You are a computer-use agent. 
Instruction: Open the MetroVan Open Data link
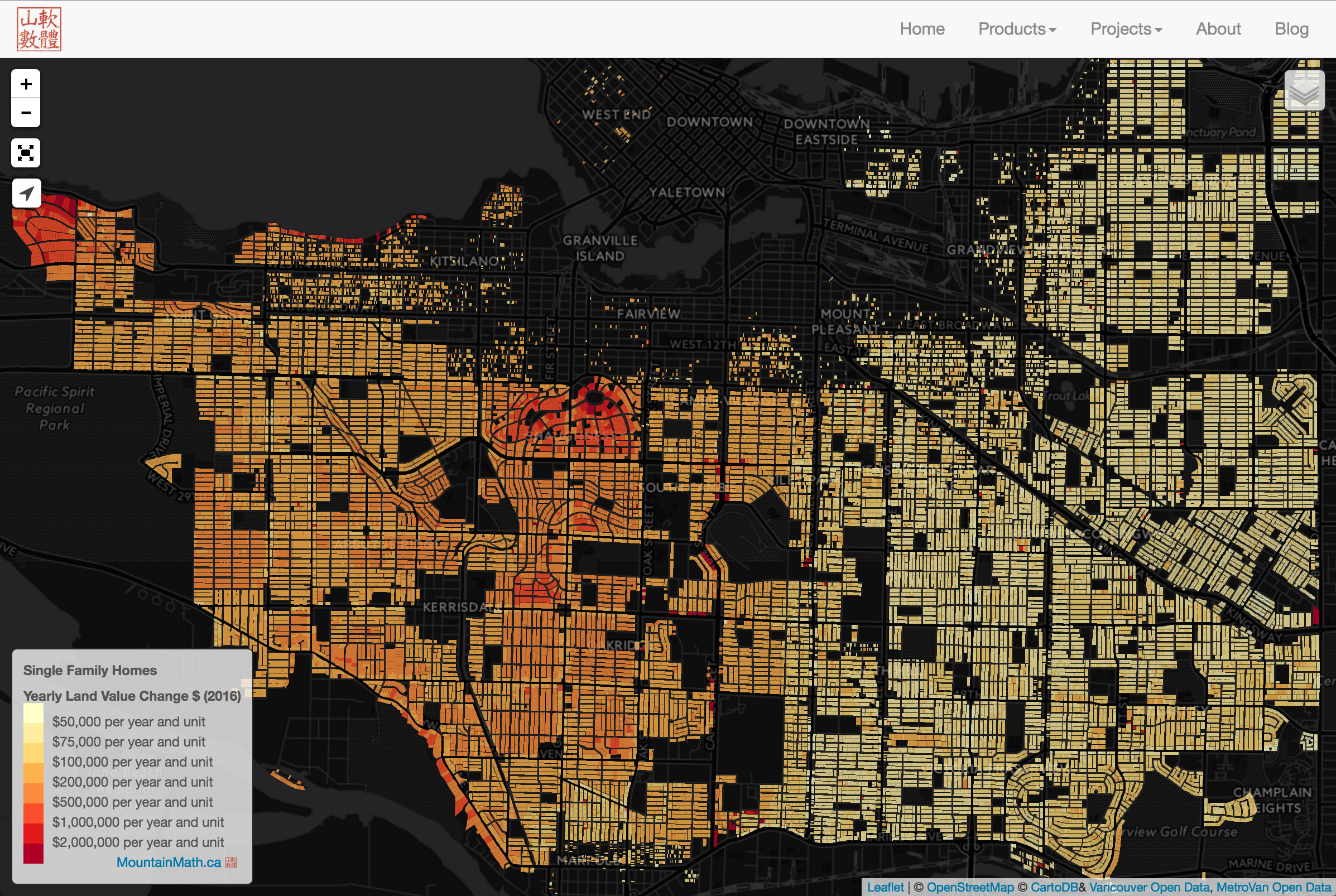coord(1273,887)
